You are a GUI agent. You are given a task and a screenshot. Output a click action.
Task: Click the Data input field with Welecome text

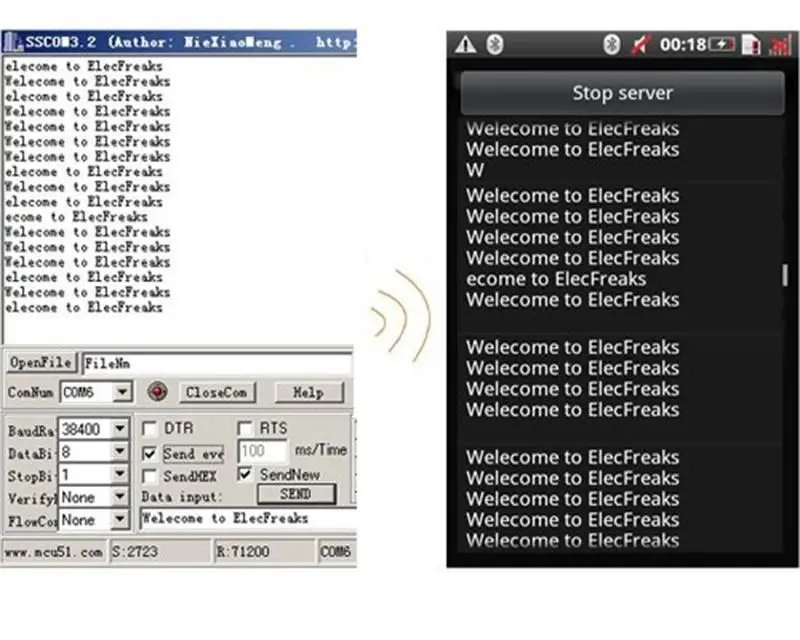[247, 519]
